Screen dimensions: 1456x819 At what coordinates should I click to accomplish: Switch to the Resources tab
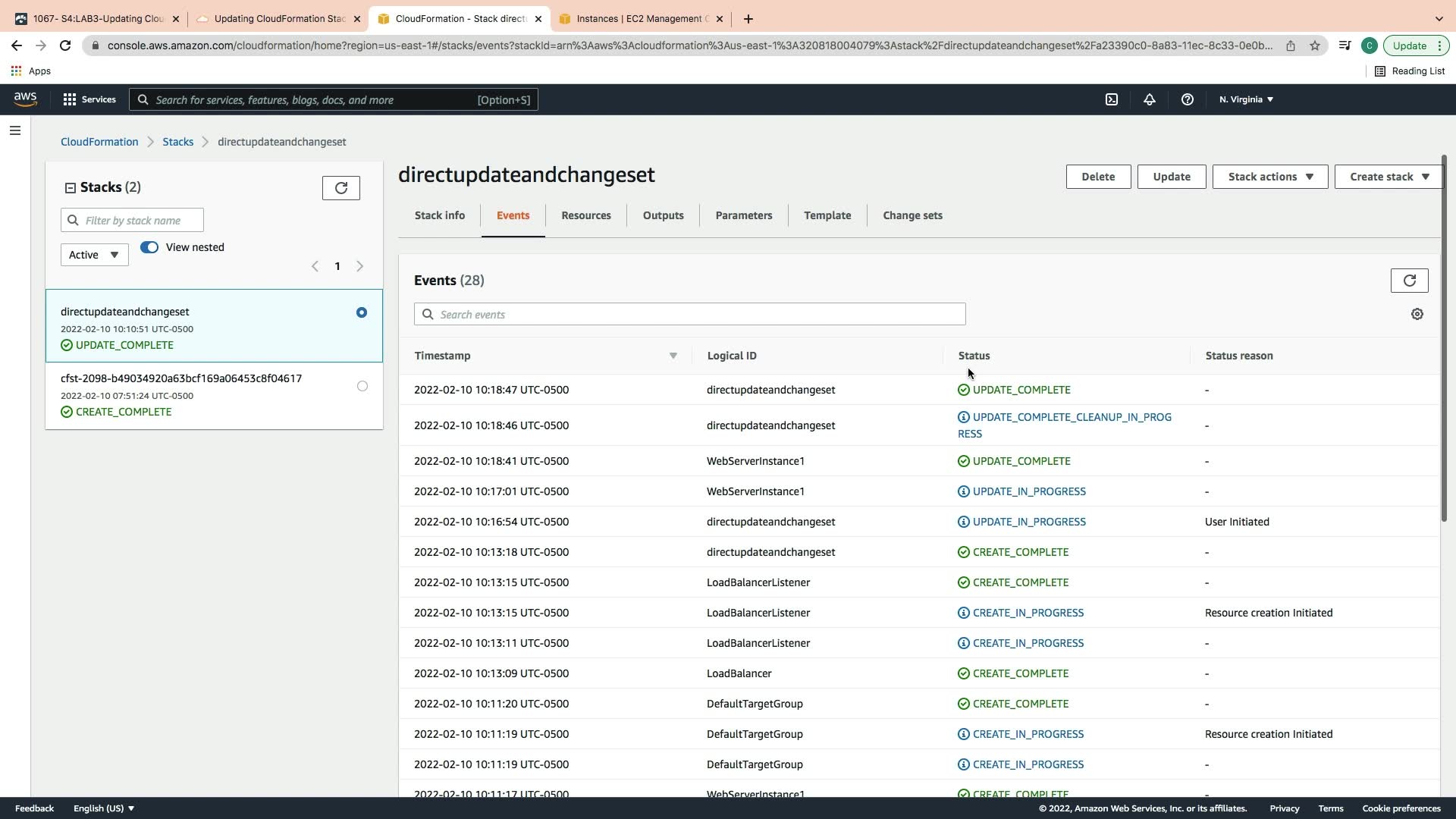(585, 215)
